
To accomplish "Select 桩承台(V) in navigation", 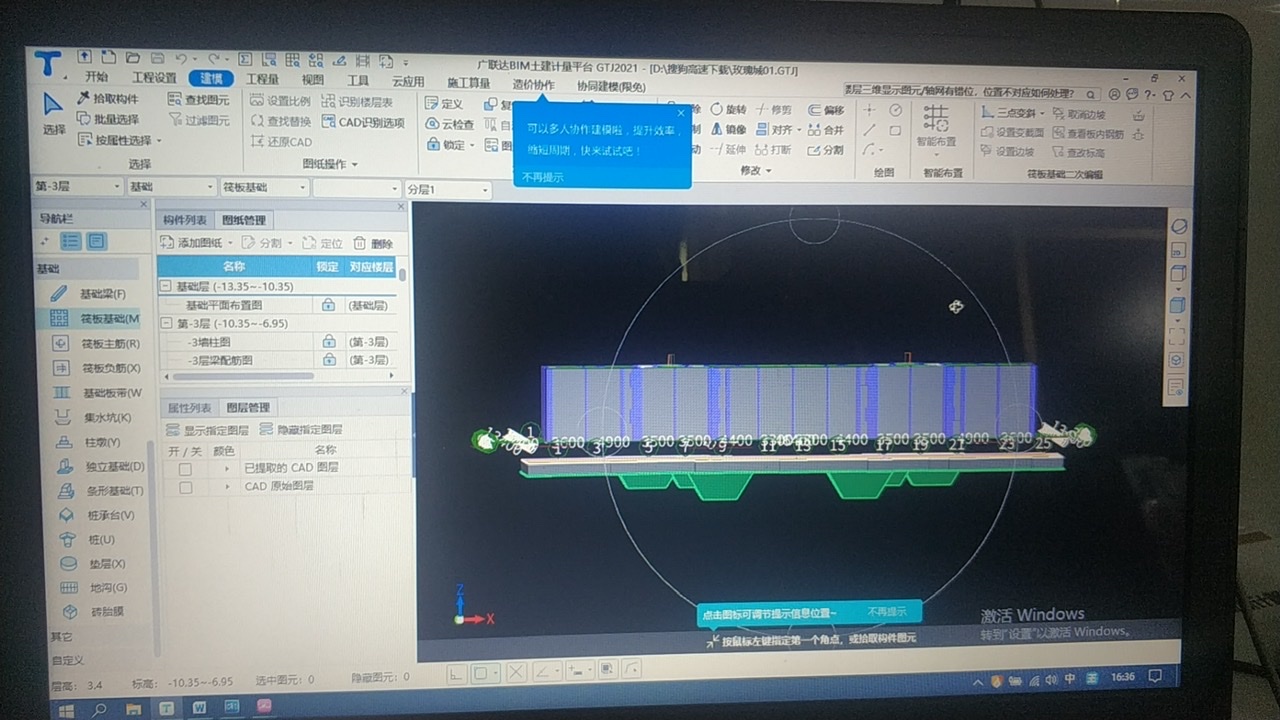I will point(98,515).
